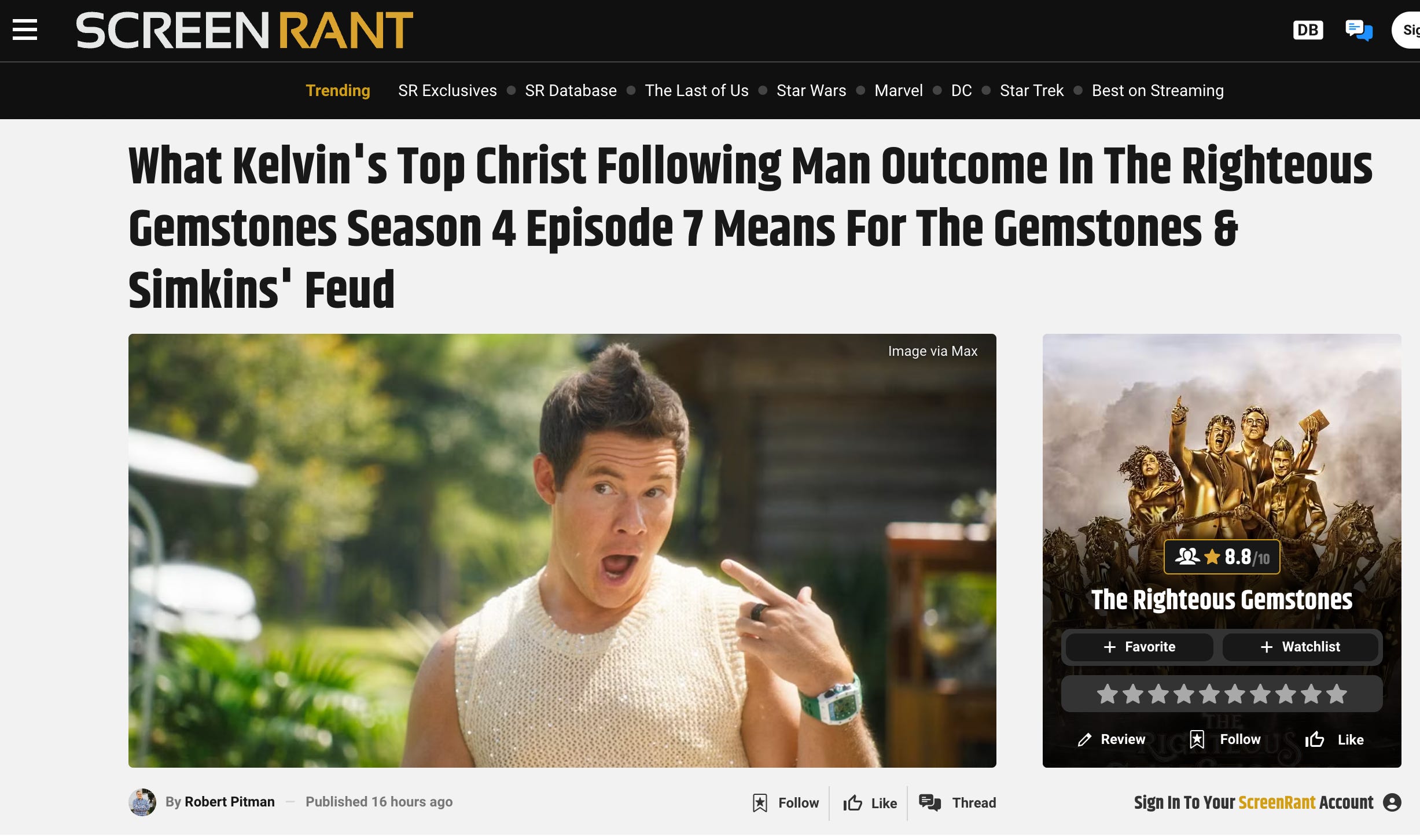
Task: Open The Last of Us nav link
Action: pos(697,90)
